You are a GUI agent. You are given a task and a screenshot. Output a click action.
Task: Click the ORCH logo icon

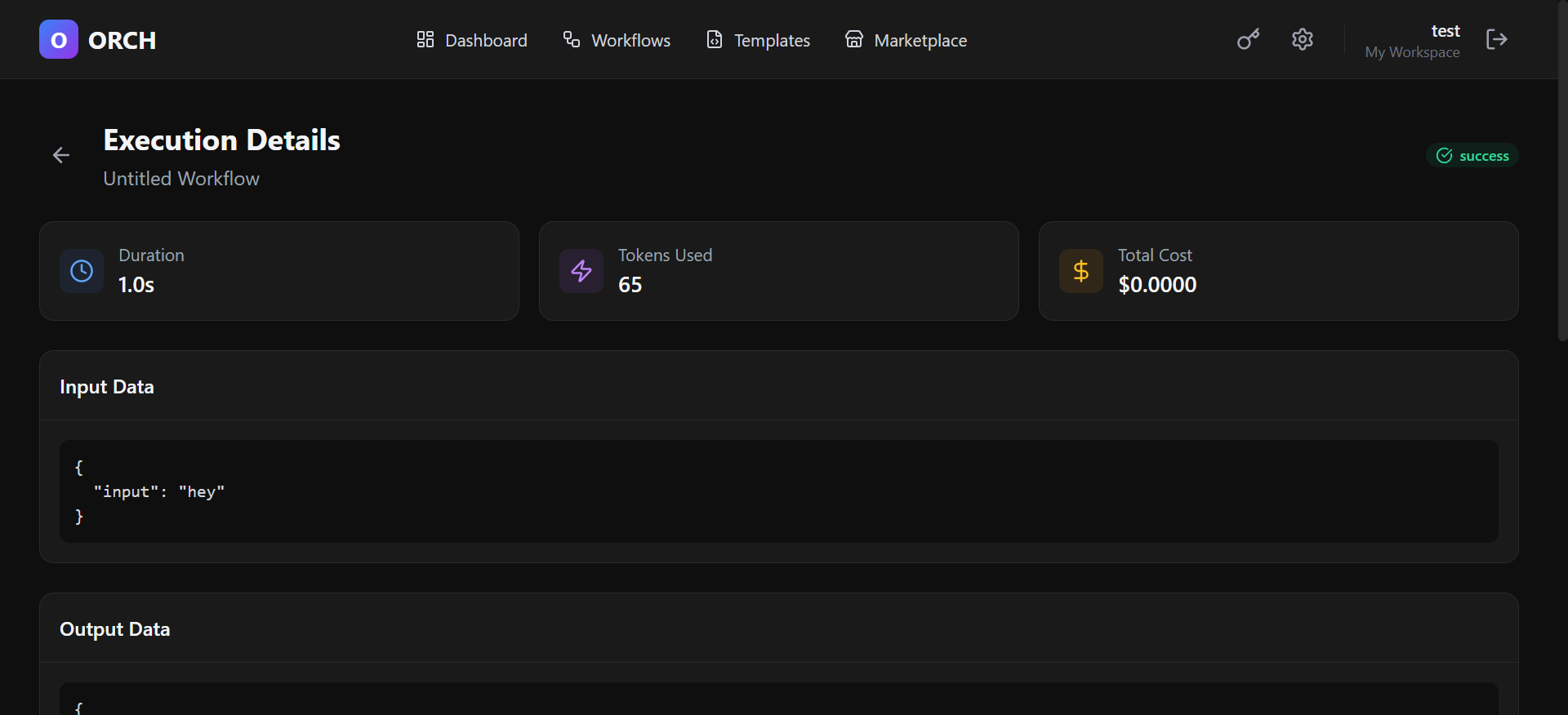(x=59, y=39)
